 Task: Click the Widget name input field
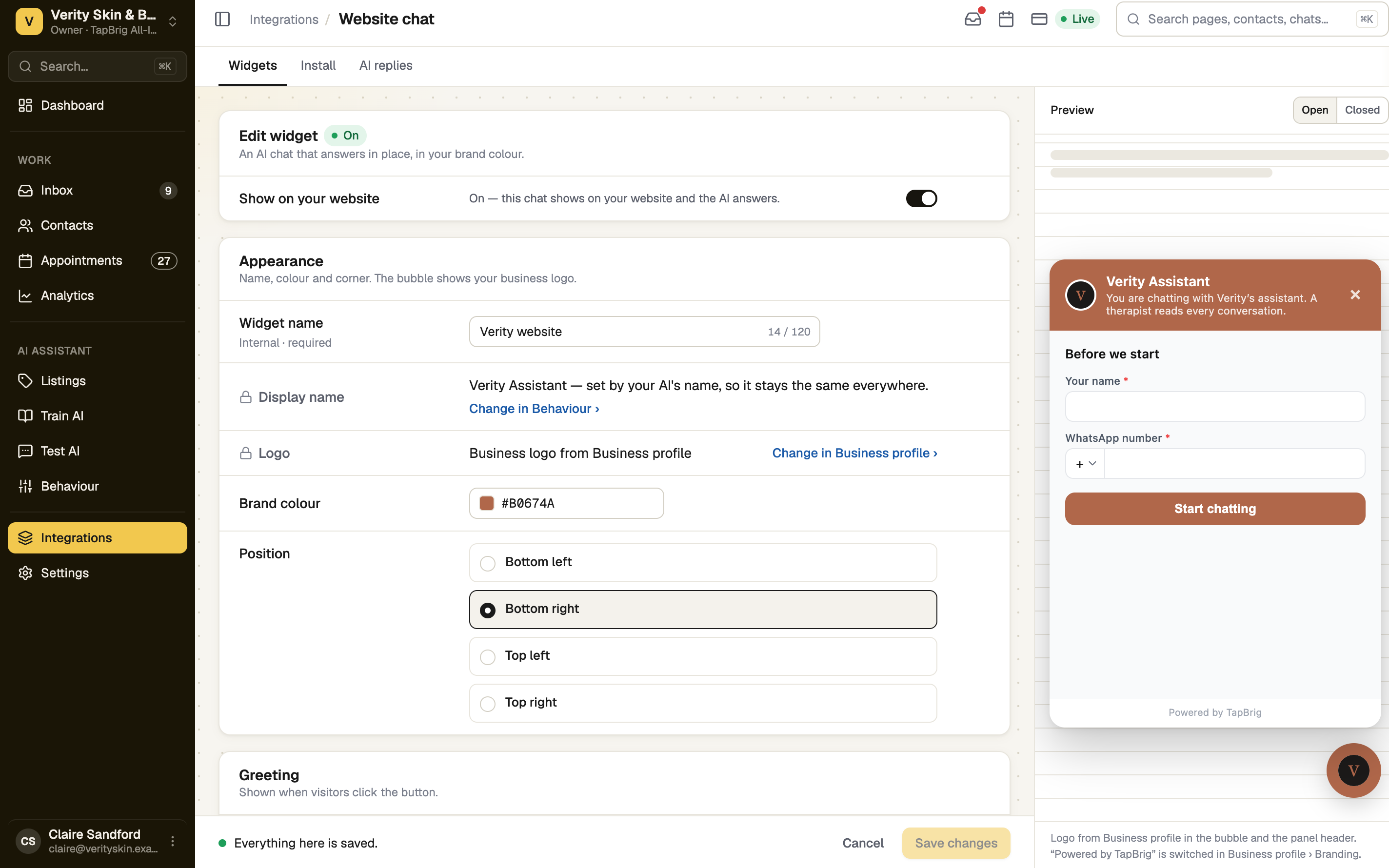pyautogui.click(x=645, y=332)
